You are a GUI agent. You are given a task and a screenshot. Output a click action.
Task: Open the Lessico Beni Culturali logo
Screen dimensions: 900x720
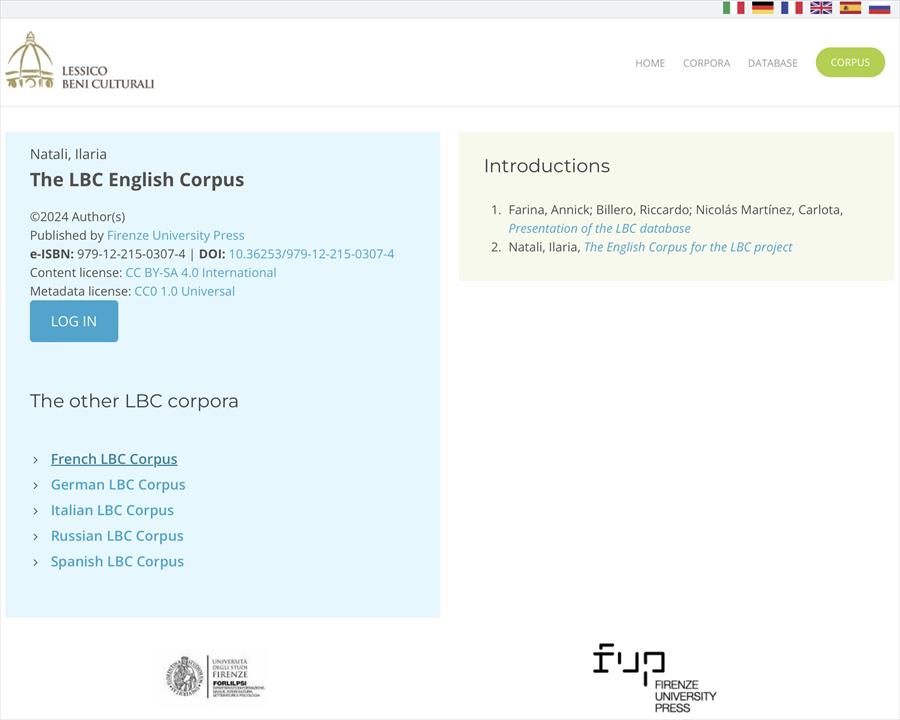point(80,61)
